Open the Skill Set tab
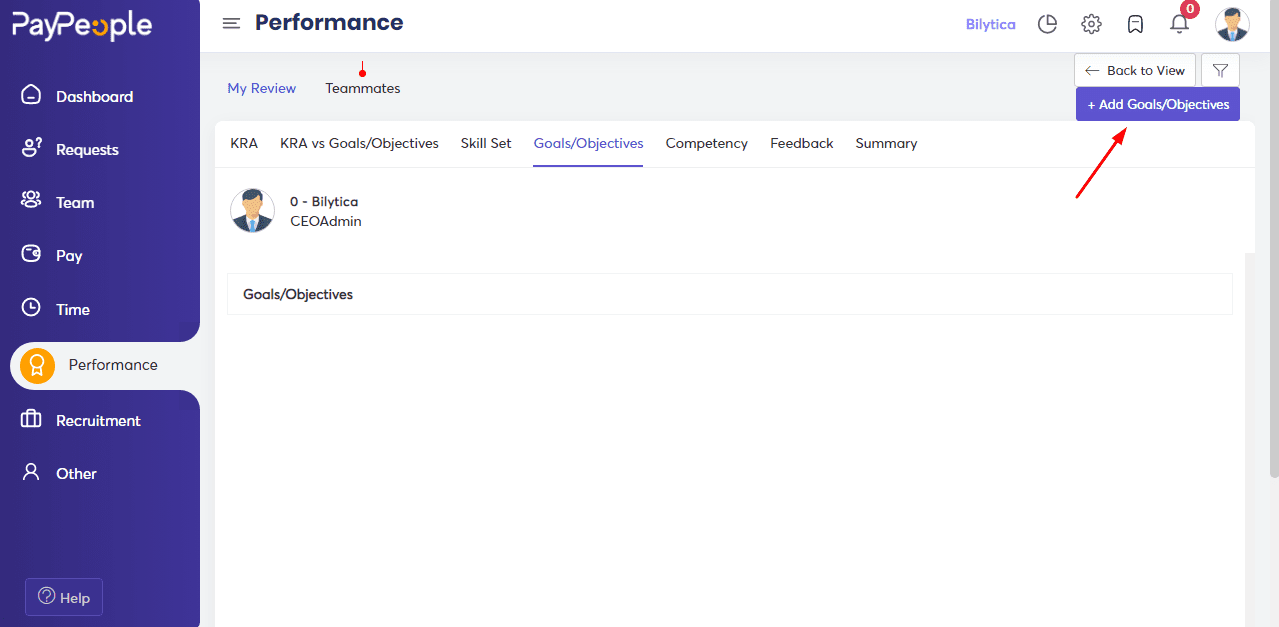1279x627 pixels. coord(486,143)
